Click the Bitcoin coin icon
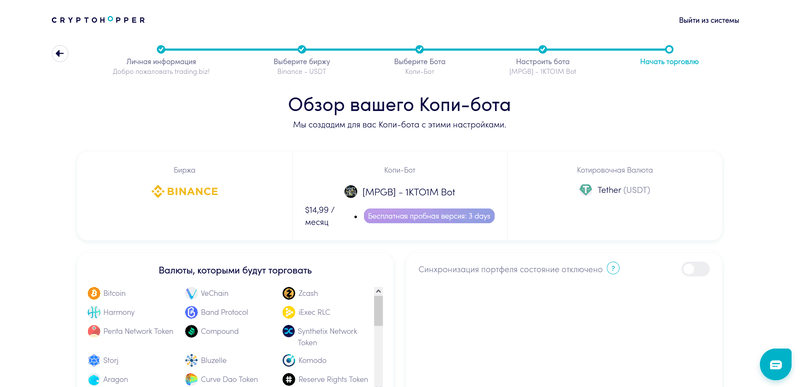The image size is (800, 387). tap(94, 293)
